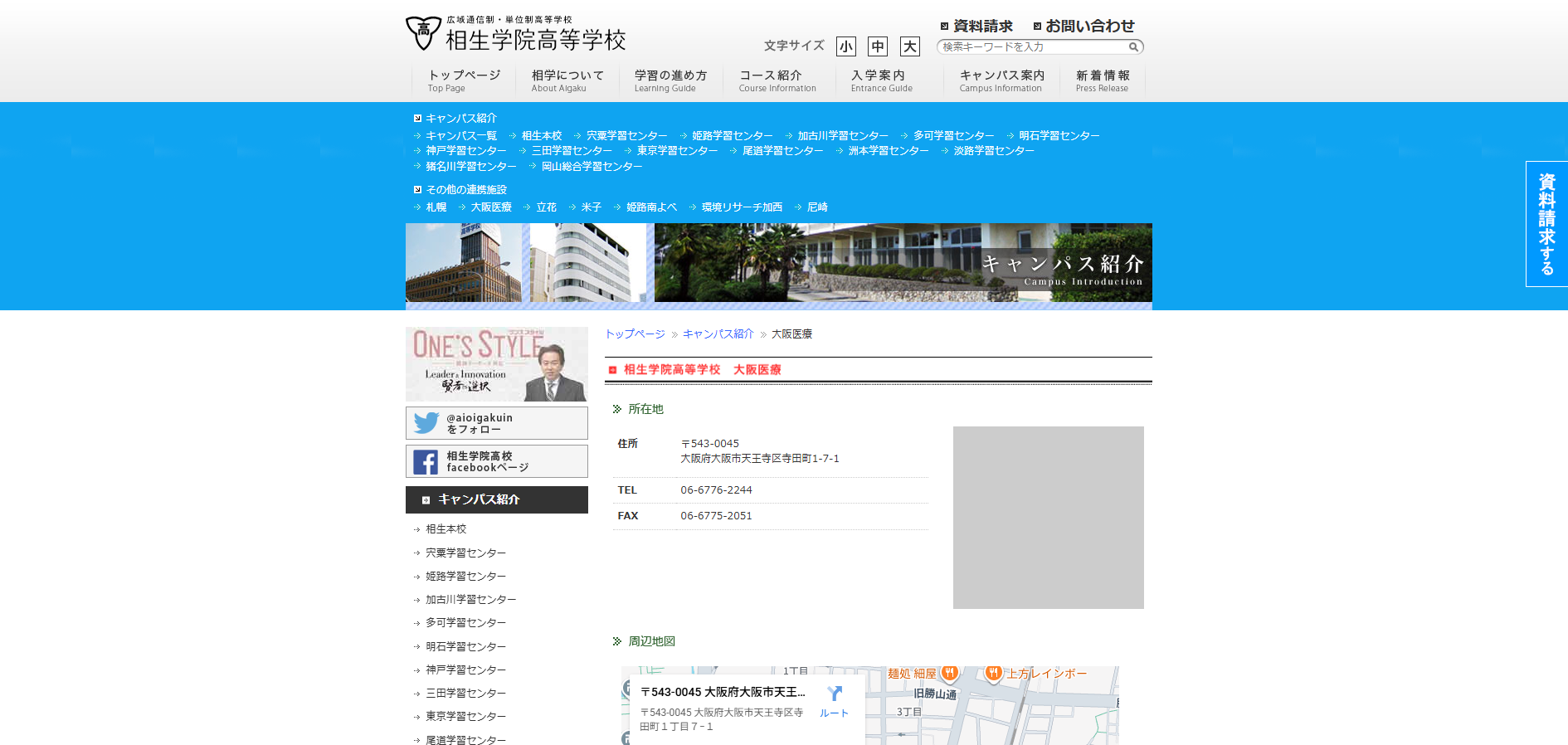Open the 相学について menu
The image size is (1568, 745).
tap(567, 80)
